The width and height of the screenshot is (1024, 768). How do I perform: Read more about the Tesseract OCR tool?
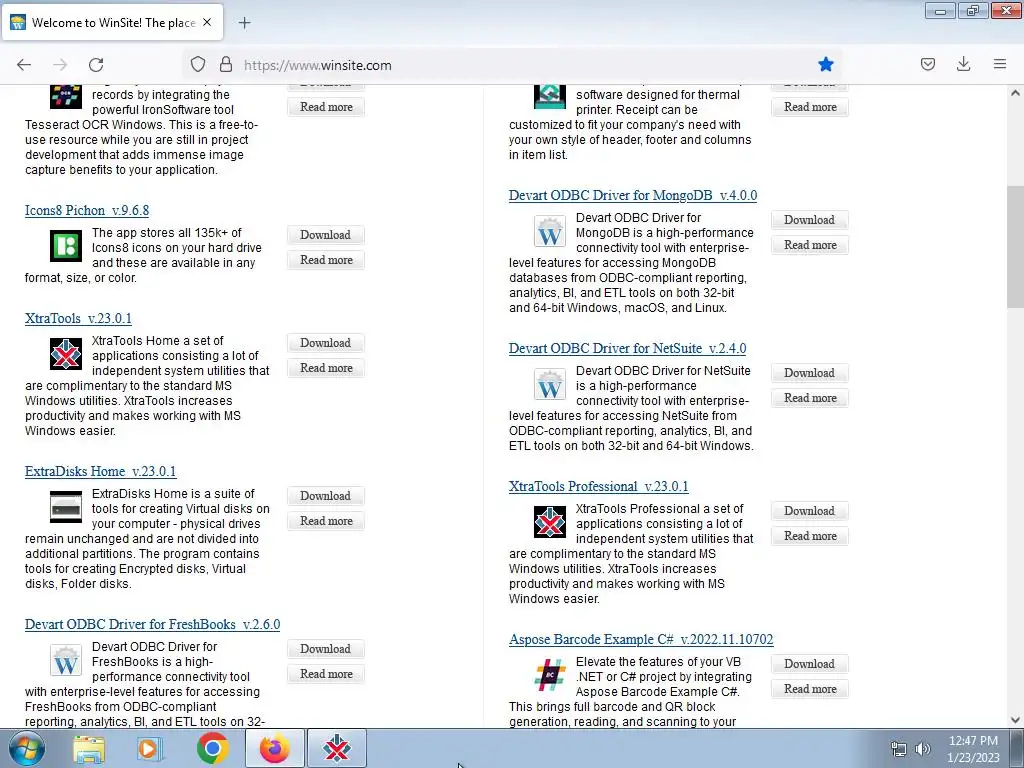click(326, 107)
